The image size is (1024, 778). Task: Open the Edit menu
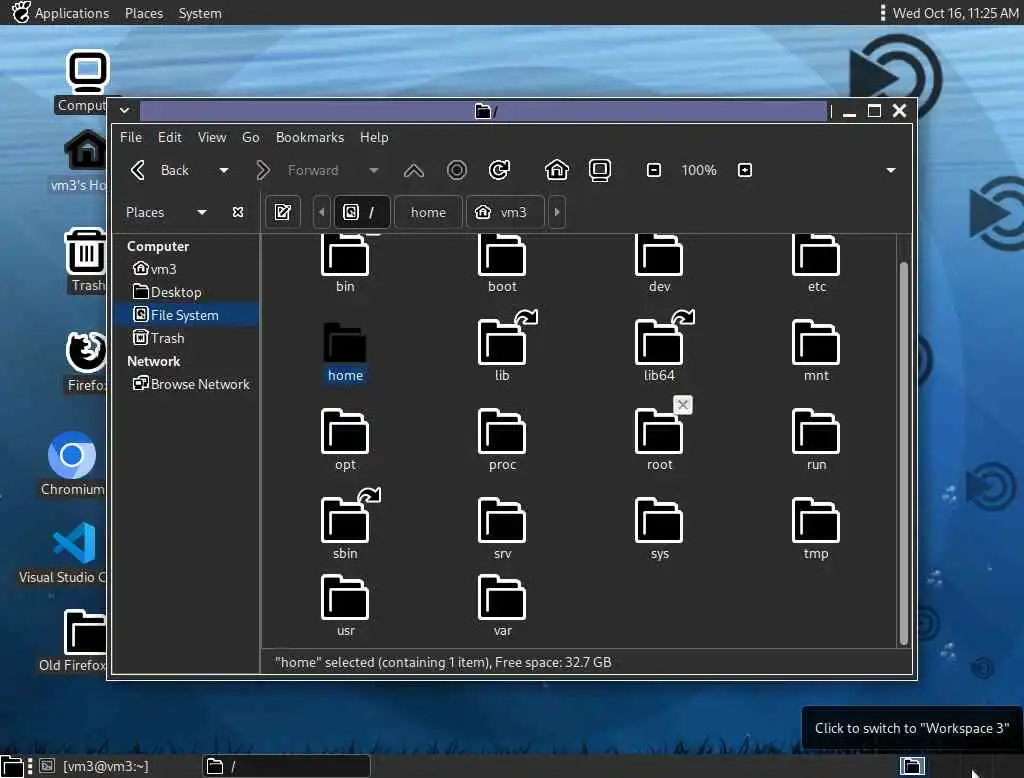tap(170, 137)
